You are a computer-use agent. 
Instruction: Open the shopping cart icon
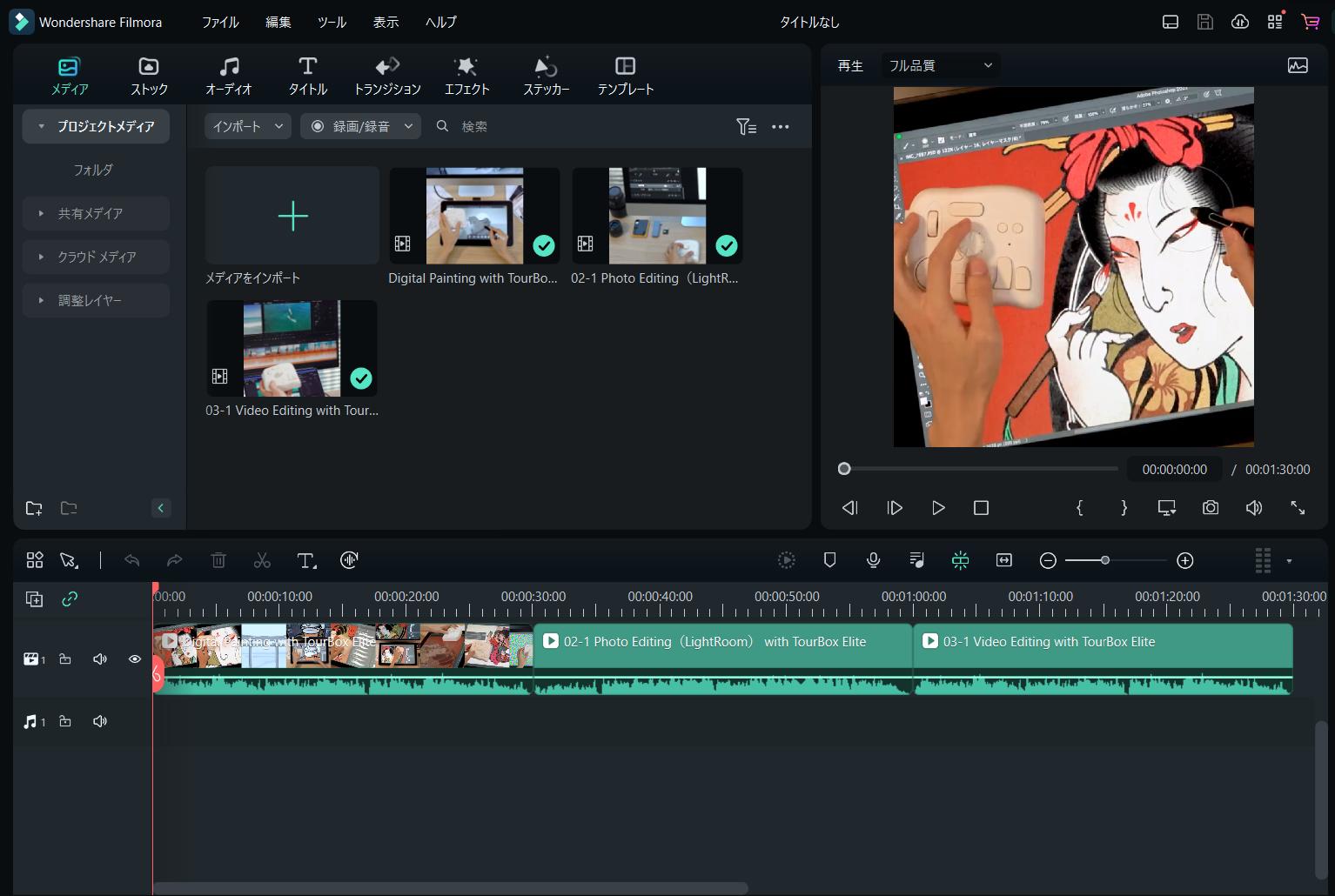tap(1310, 22)
